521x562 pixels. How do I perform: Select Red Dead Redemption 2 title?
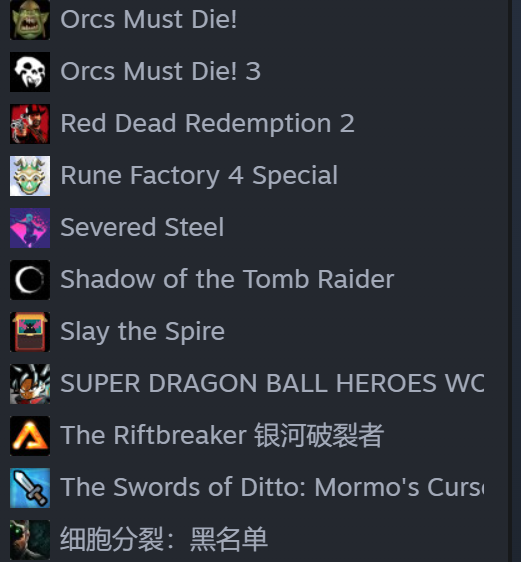[x=207, y=123]
